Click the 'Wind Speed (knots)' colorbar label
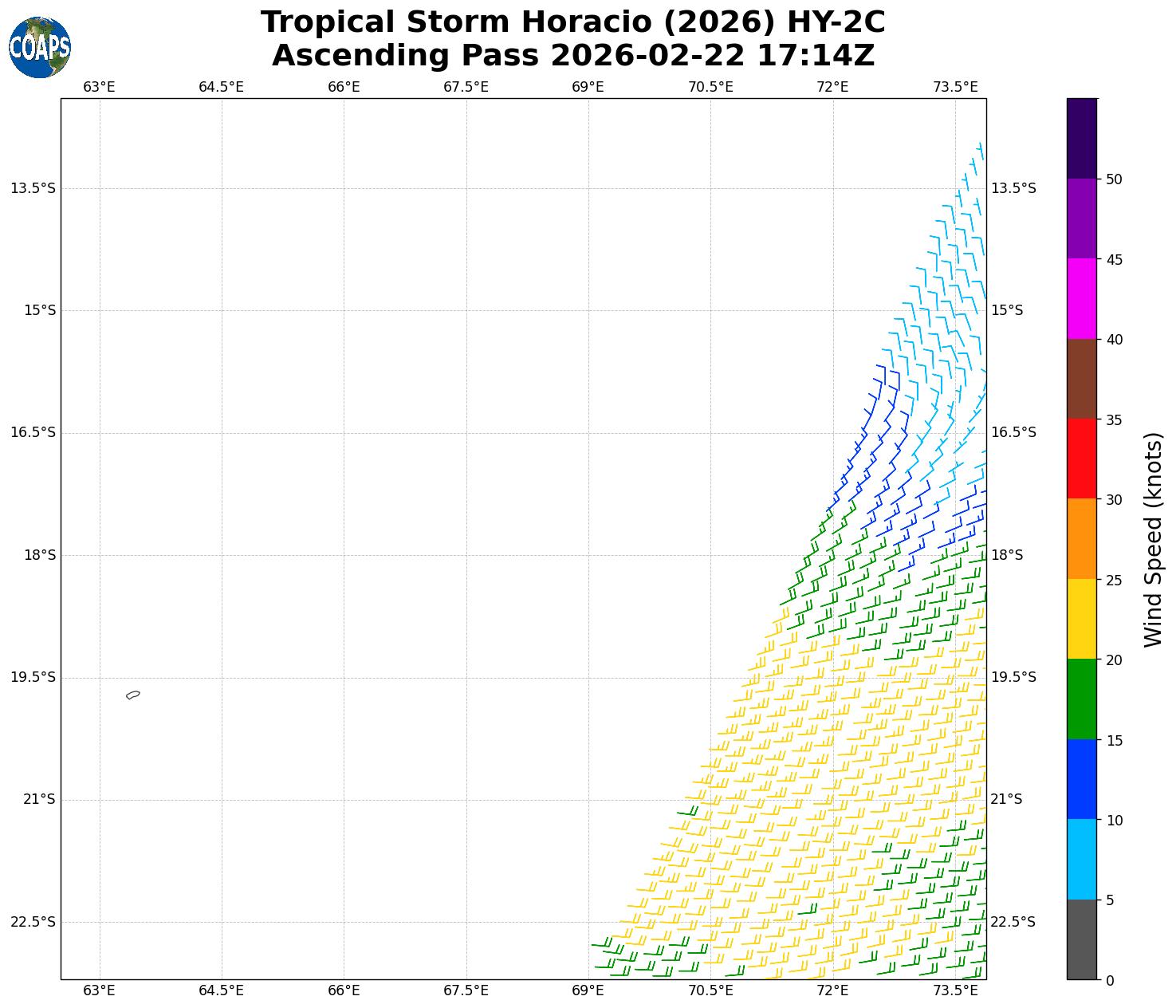Screen dimensions: 1176x1008 point(1153,539)
